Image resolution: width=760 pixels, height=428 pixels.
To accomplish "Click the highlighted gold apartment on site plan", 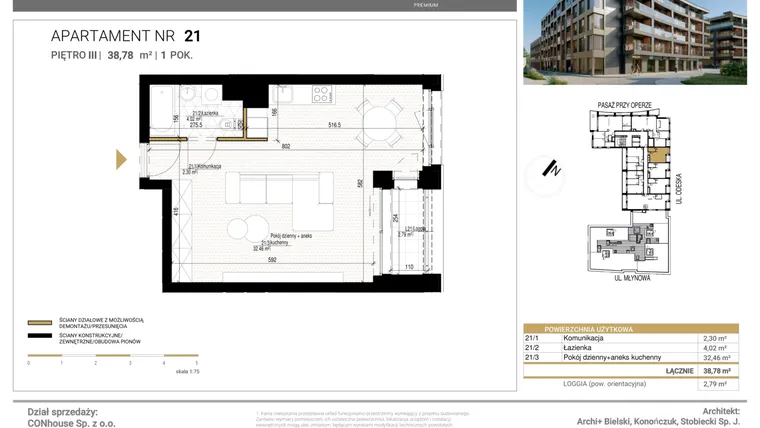I will coord(659,156).
